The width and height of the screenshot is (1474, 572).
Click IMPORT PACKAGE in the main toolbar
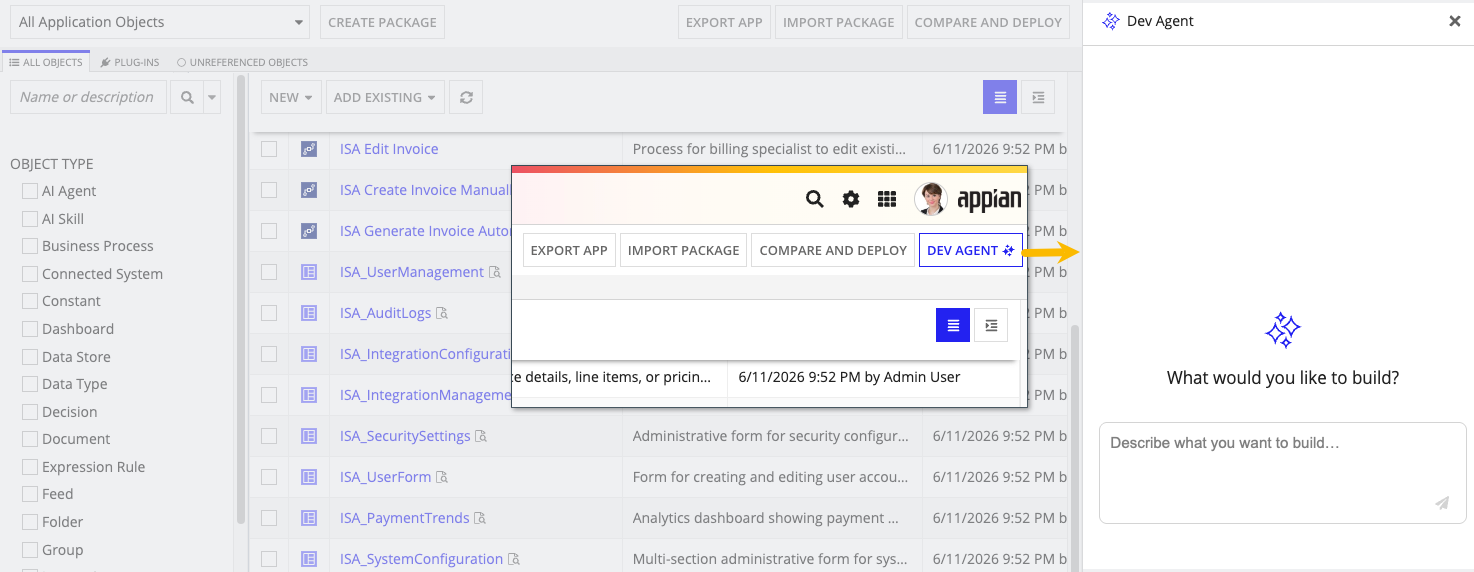839,22
